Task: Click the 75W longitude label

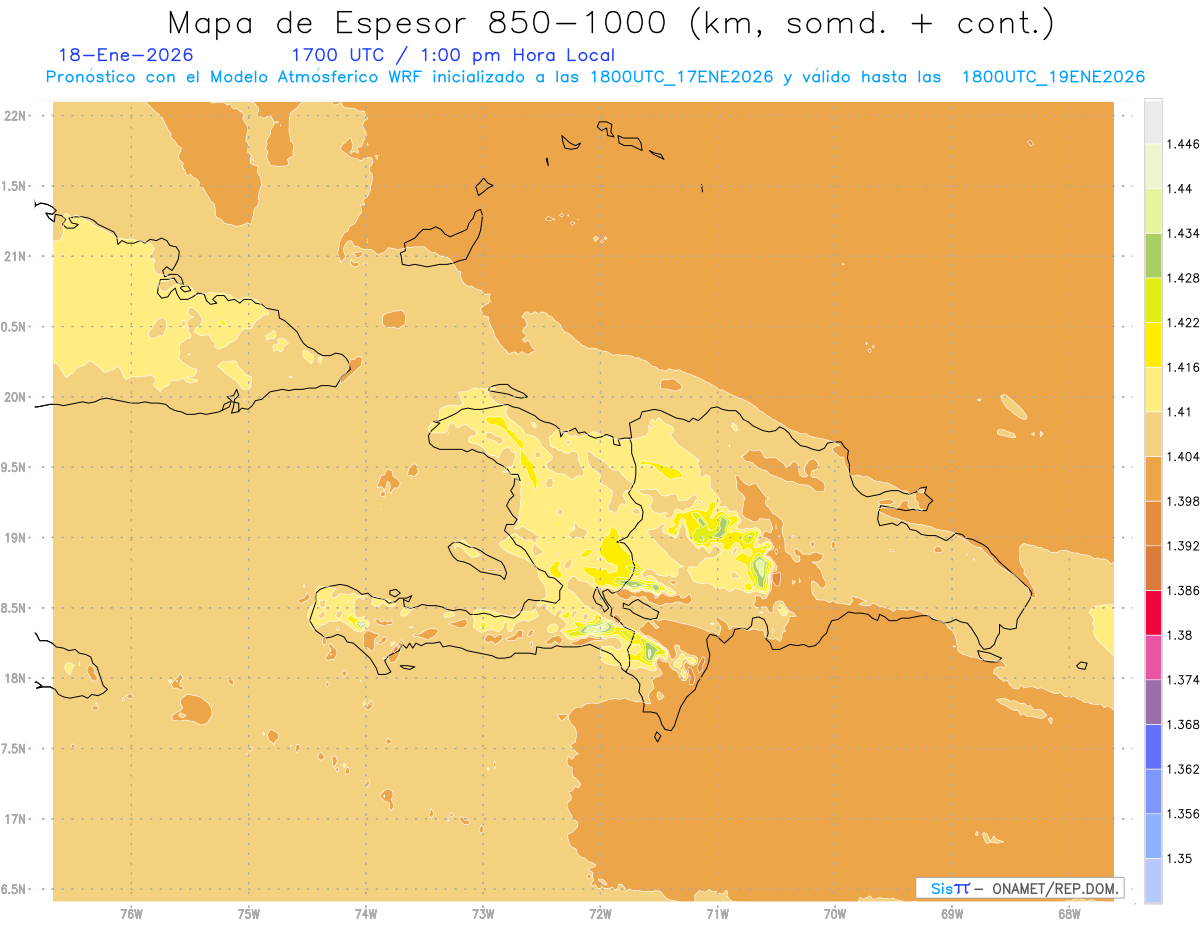Action: pyautogui.click(x=249, y=913)
